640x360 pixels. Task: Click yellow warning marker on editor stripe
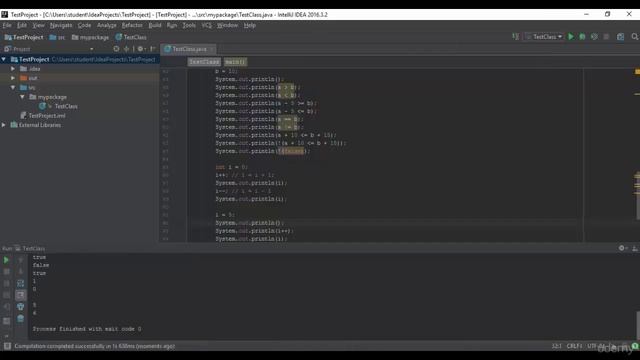637,72
